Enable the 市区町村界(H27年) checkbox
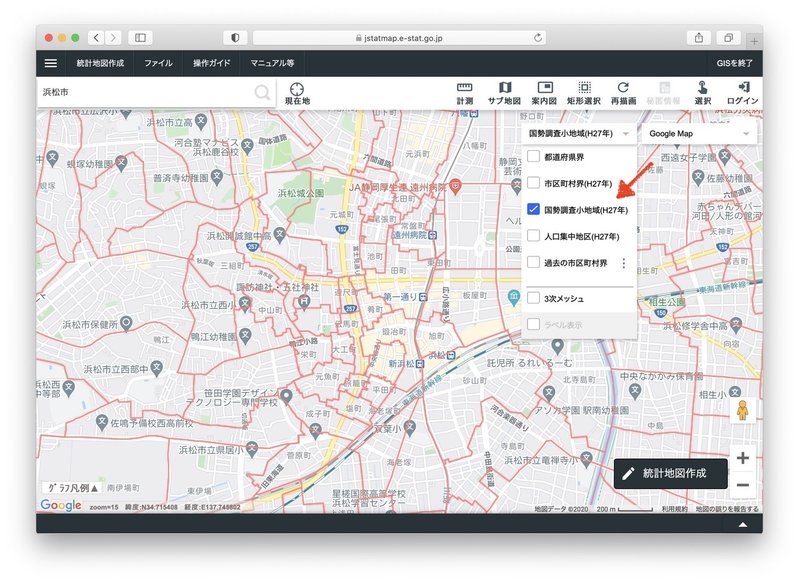The image size is (800, 583). (533, 183)
